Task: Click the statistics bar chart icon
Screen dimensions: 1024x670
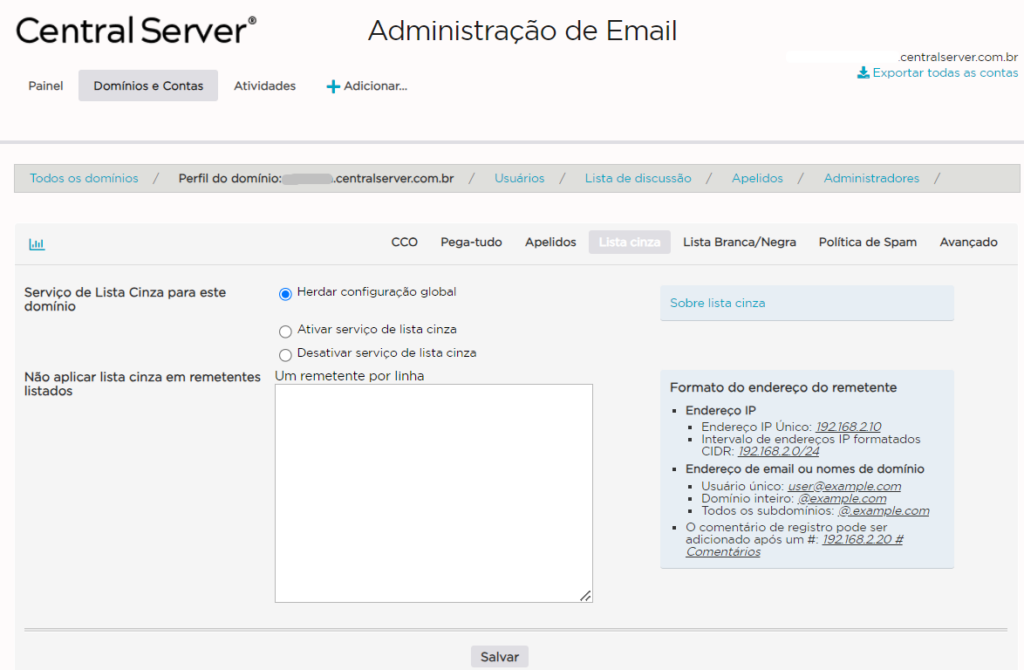Action: 37,243
